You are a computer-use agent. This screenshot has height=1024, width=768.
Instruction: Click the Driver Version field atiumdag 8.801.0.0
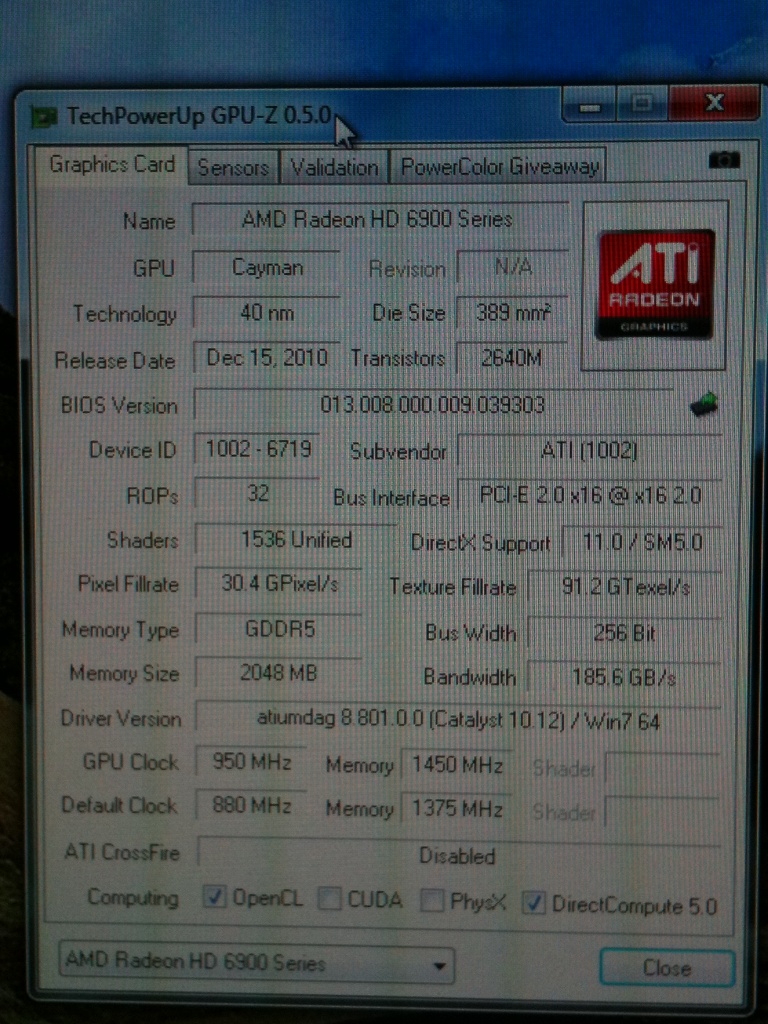458,720
